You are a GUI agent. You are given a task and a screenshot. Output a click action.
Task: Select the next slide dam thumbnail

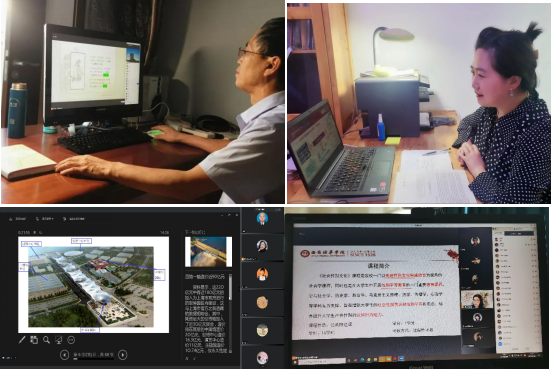pos(208,252)
